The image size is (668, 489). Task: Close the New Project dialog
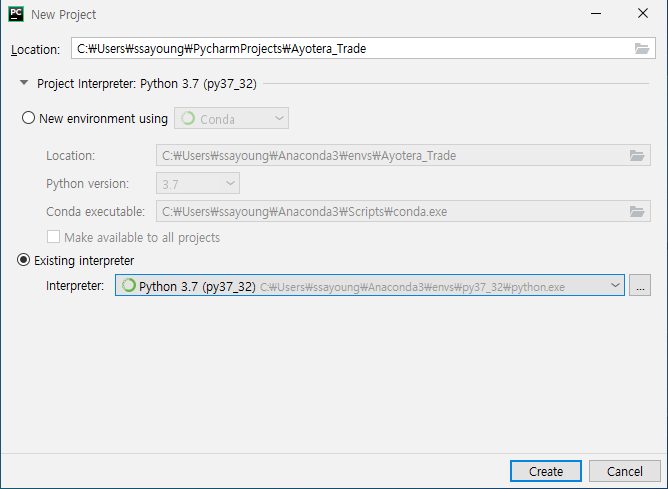643,14
